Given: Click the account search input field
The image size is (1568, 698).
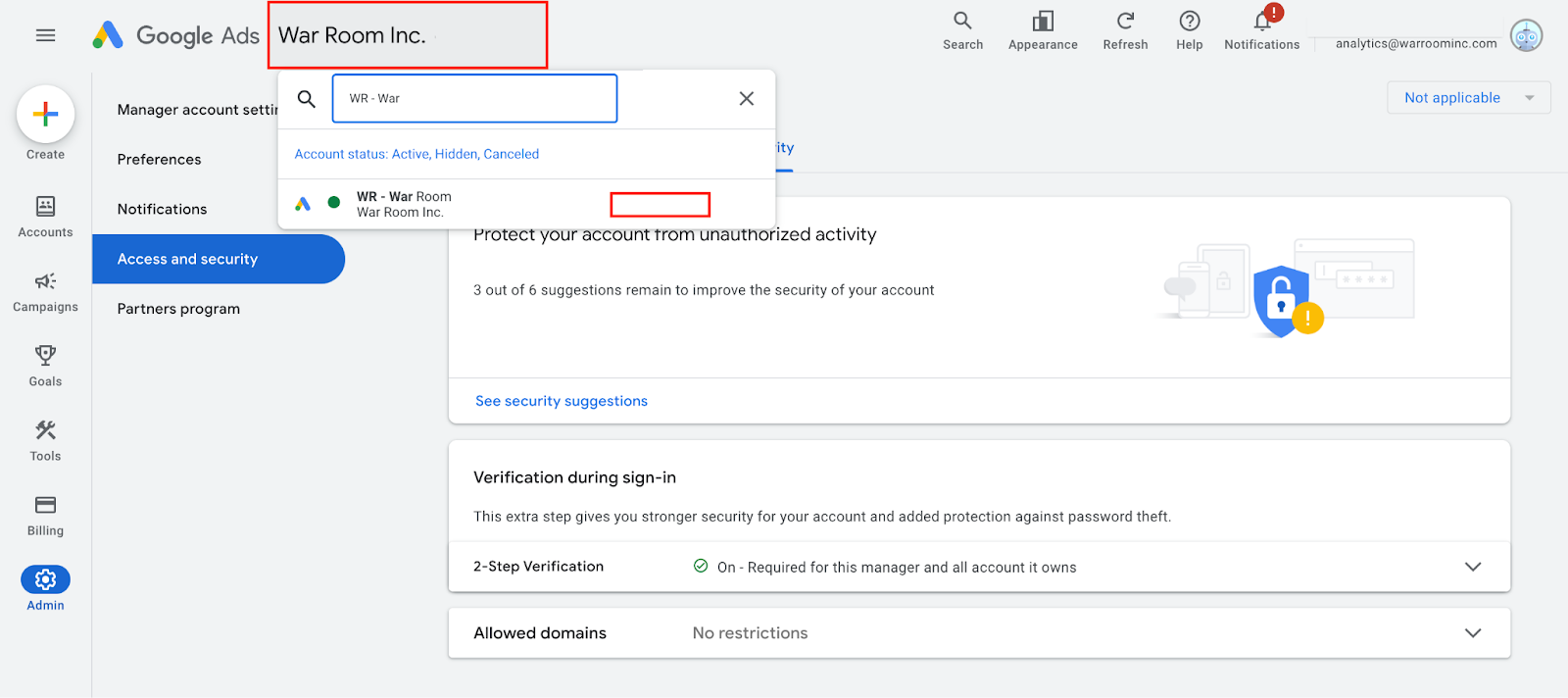Looking at the screenshot, I should 474,99.
